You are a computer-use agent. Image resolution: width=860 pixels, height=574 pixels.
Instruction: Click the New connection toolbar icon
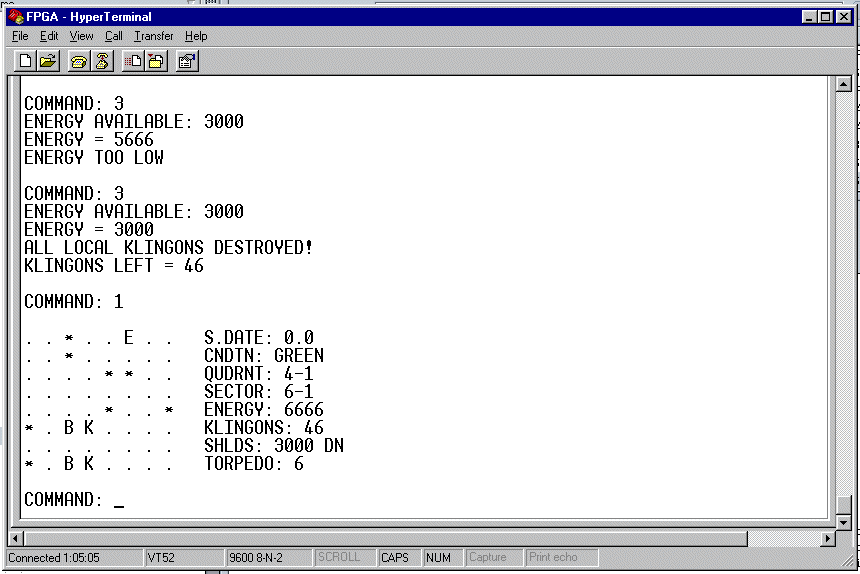point(27,61)
